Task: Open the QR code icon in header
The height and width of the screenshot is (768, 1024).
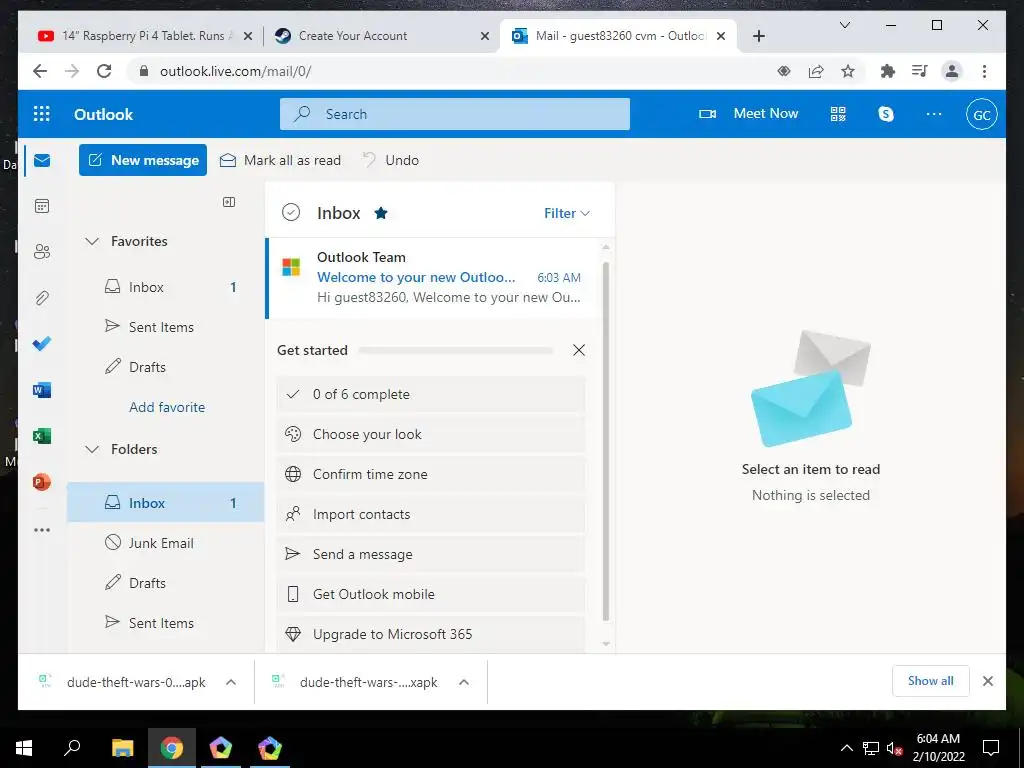Action: point(838,114)
